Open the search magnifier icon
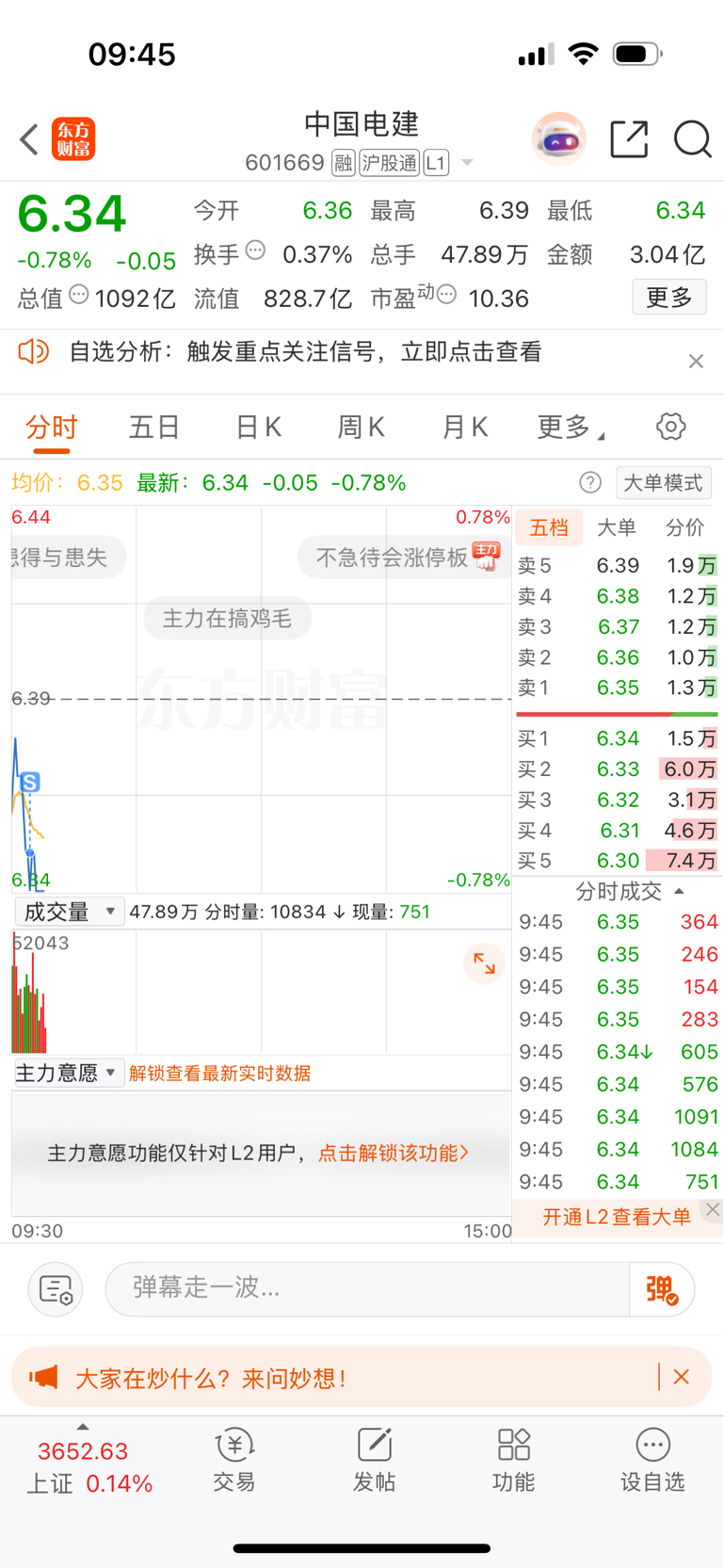724x1568 pixels. pos(693,139)
